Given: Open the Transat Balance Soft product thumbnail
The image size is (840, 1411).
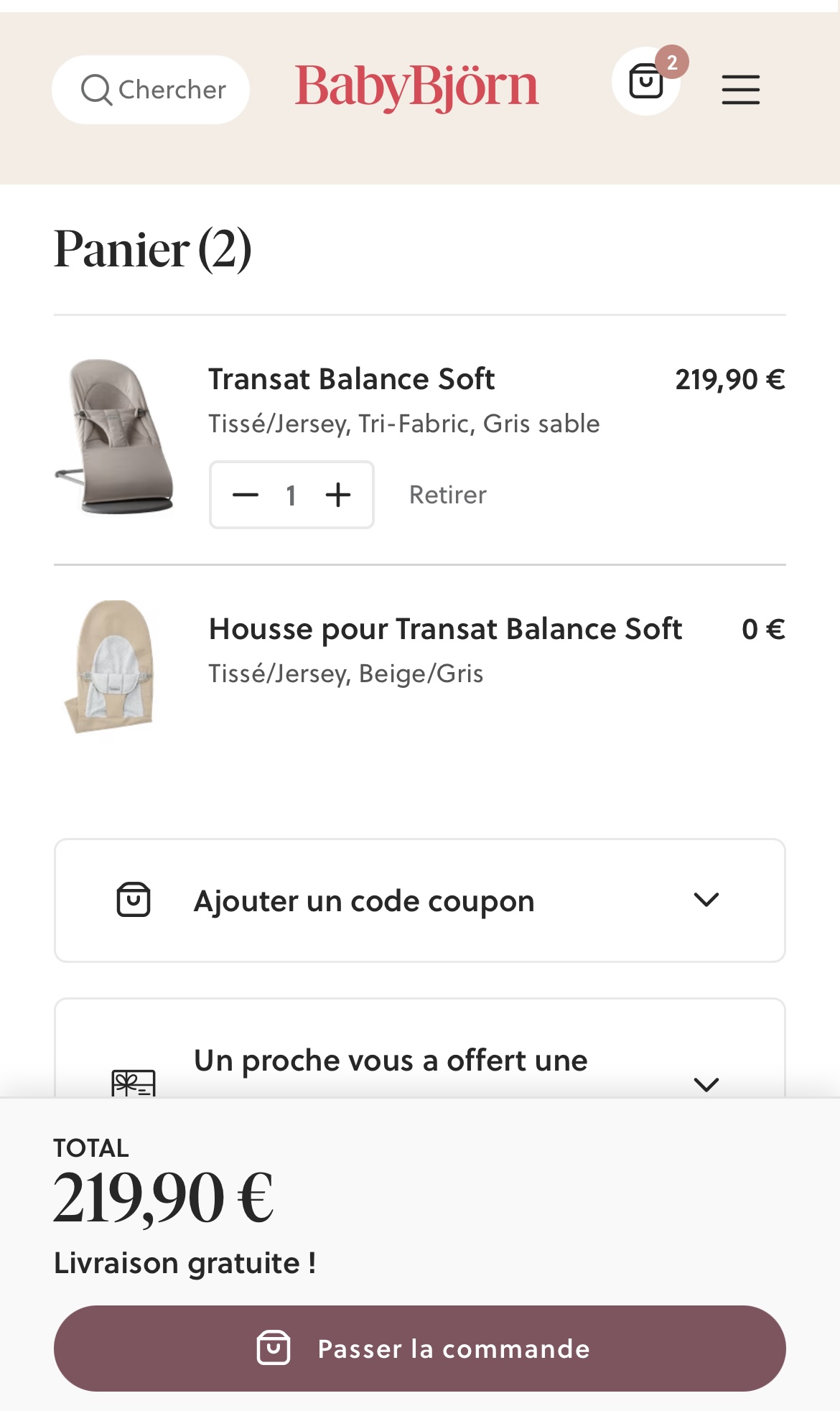Looking at the screenshot, I should click(115, 437).
